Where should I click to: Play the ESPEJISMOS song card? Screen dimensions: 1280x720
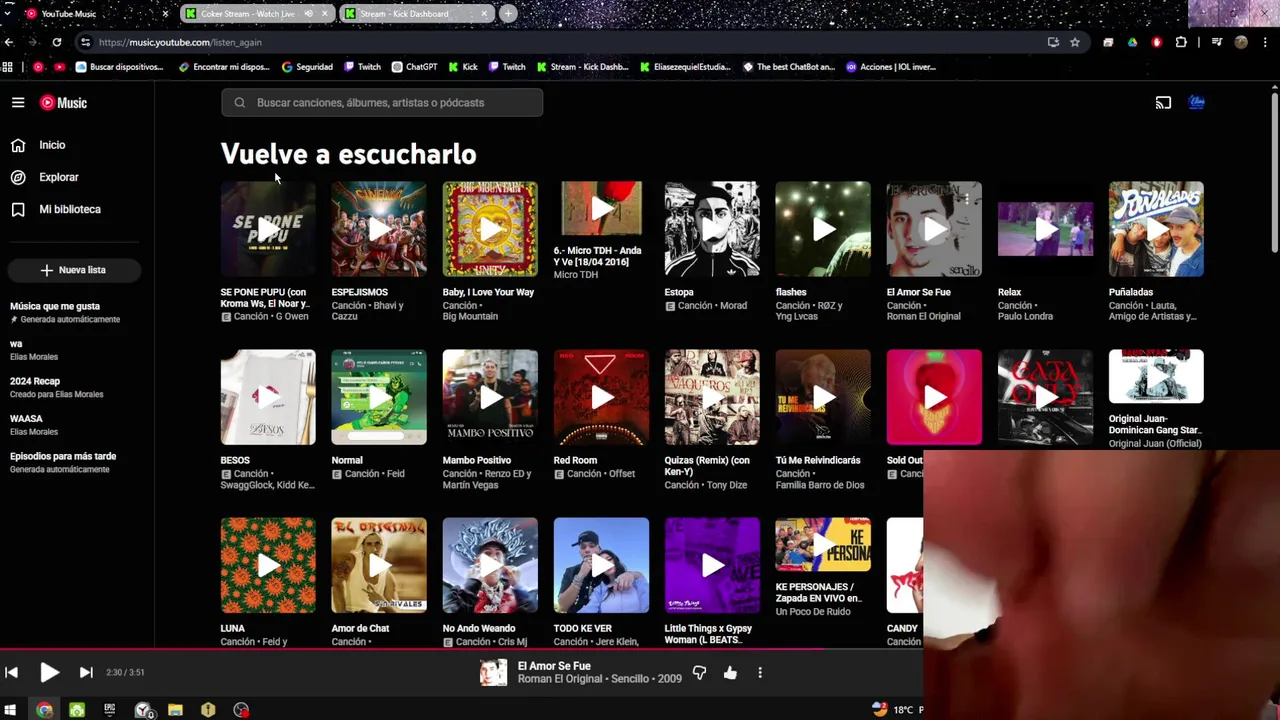[379, 229]
